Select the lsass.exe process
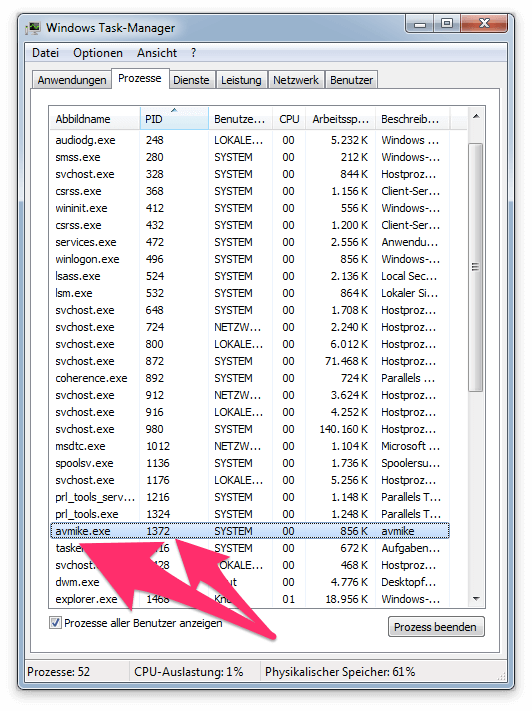Viewport: 532px width, 711px height. [249, 276]
